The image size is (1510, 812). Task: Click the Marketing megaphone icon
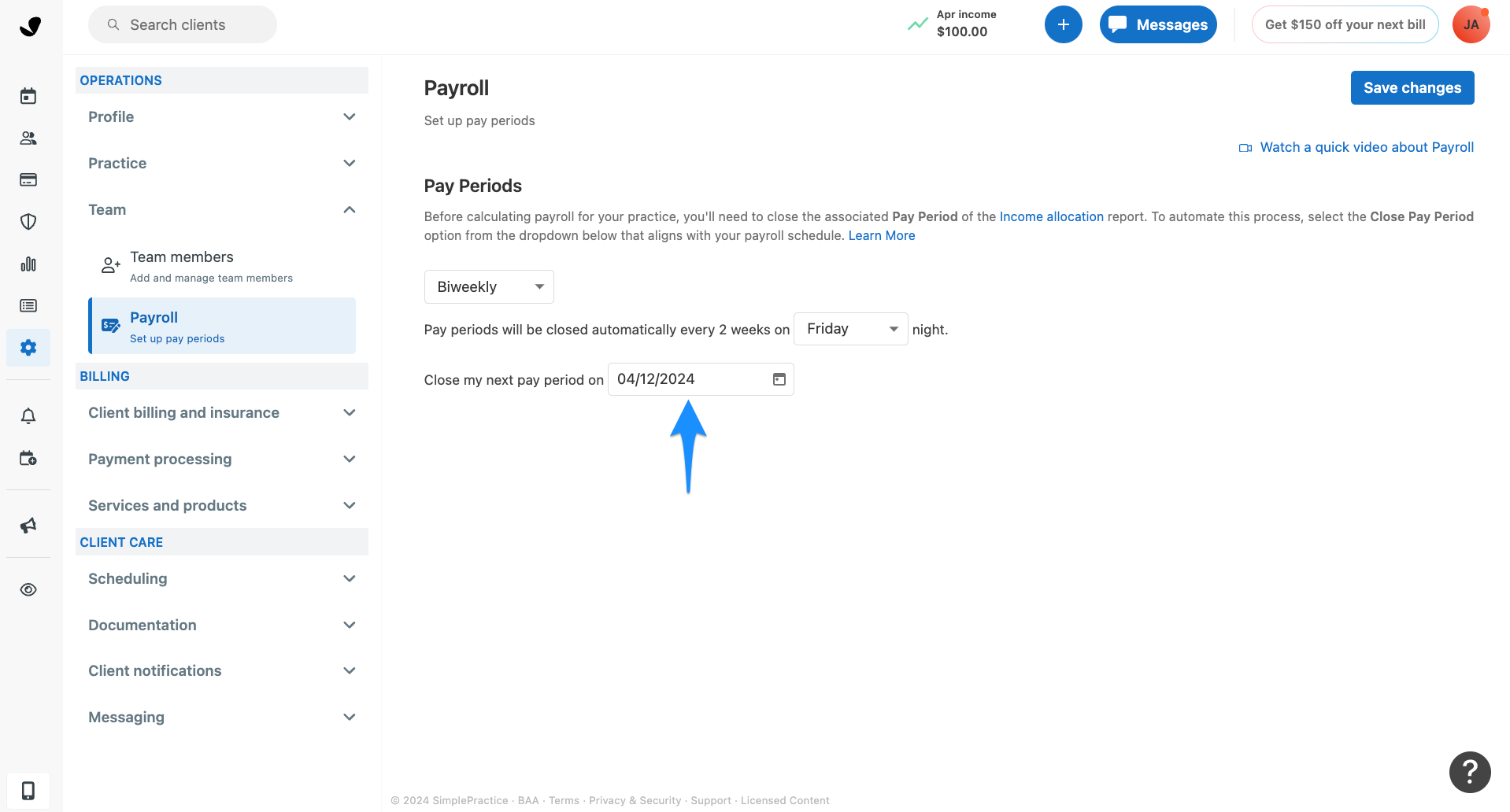coord(28,526)
